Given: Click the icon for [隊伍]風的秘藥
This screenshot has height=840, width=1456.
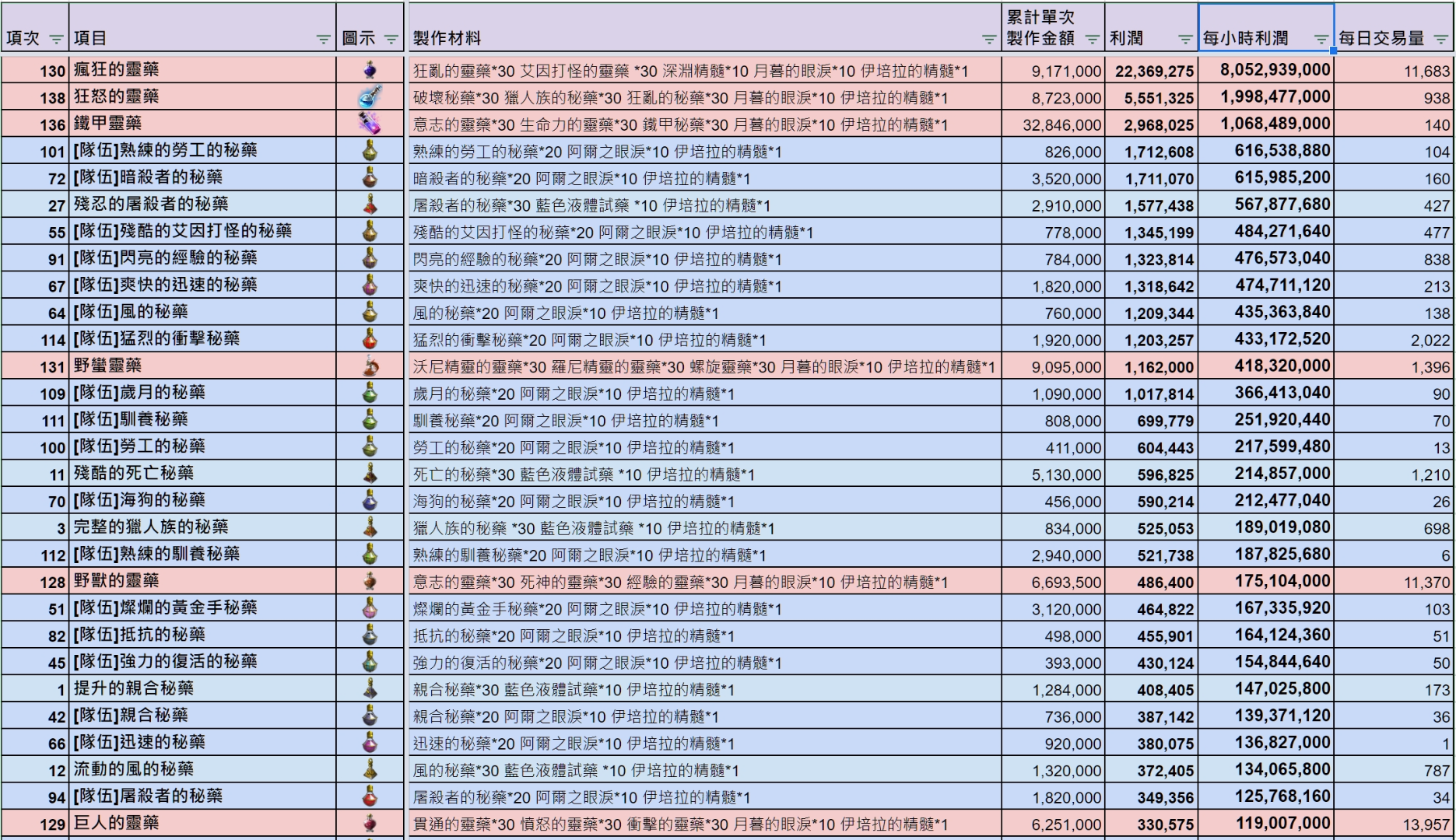Looking at the screenshot, I should 370,313.
